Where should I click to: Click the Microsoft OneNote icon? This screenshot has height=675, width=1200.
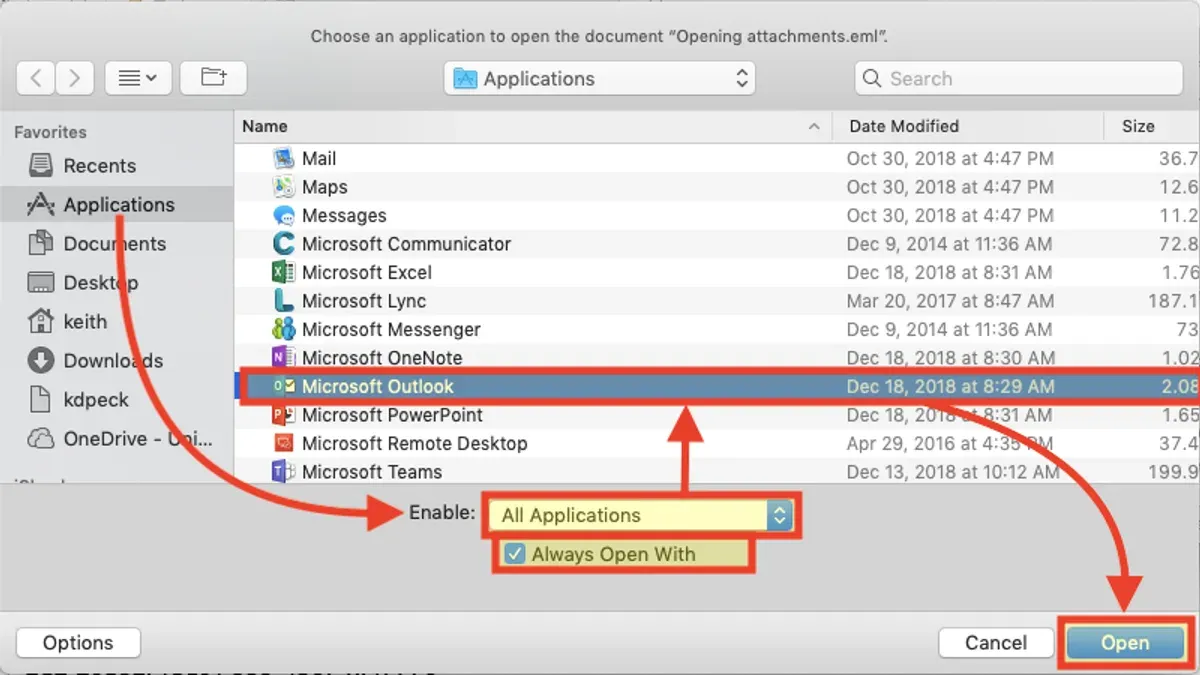click(284, 358)
